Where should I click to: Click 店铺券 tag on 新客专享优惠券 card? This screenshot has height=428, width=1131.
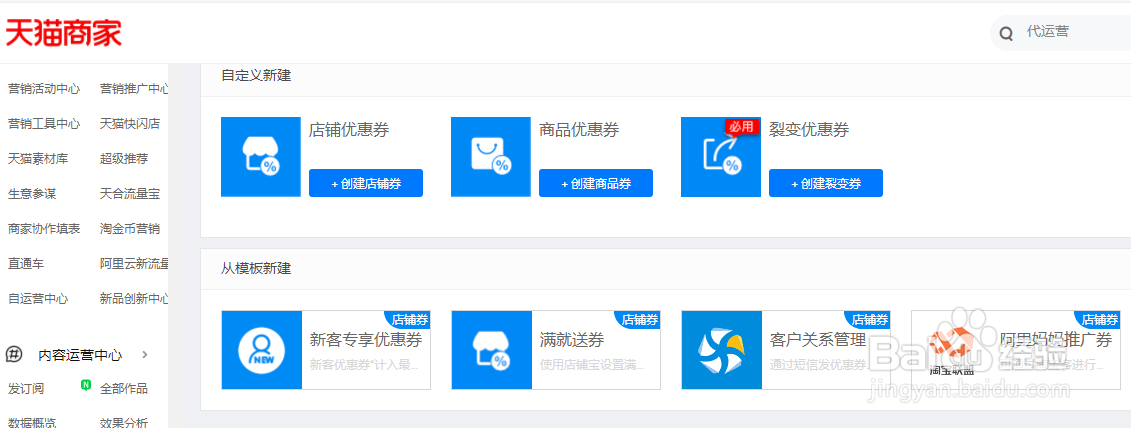pos(408,320)
